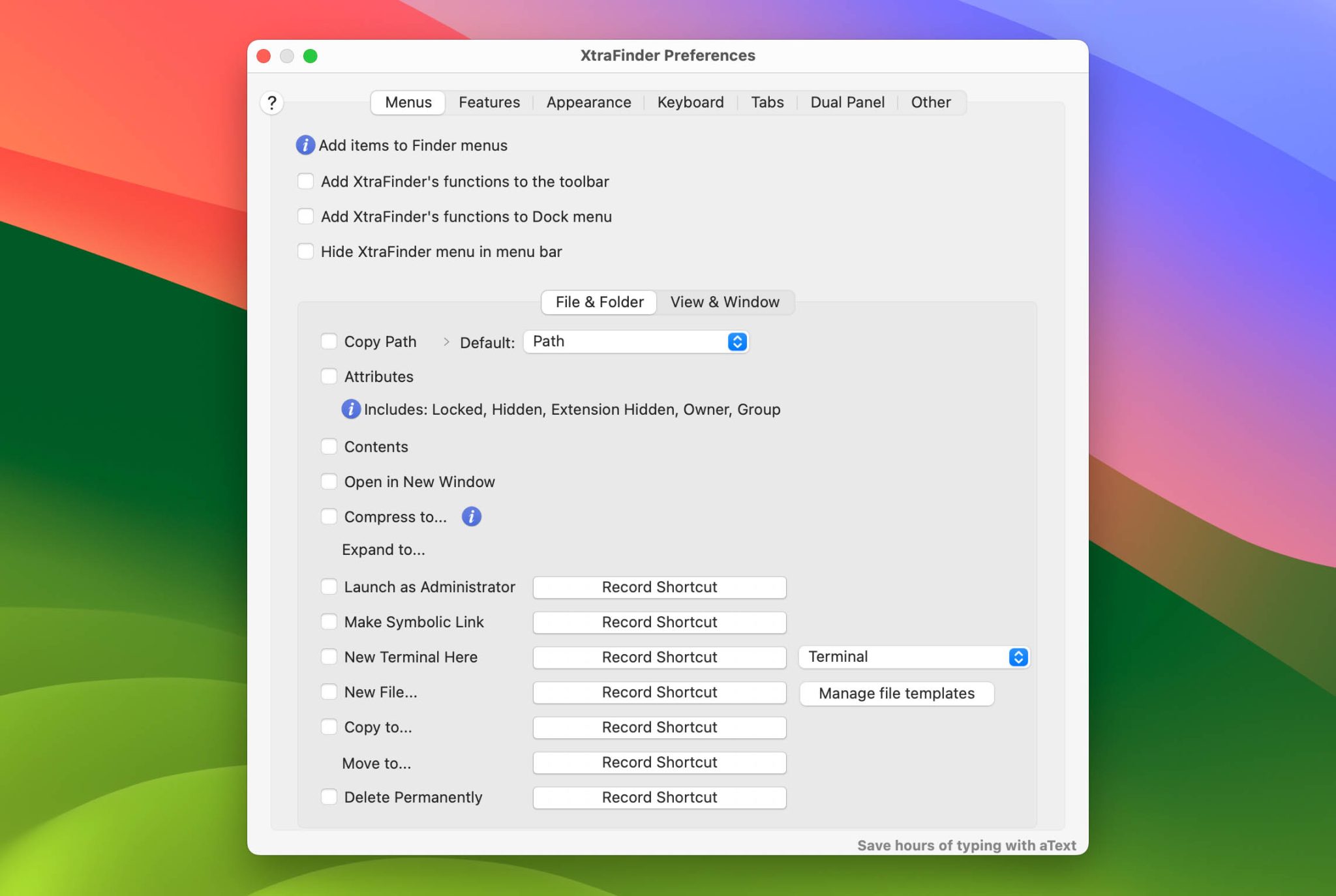Toggle the Delete Permanently checkbox
1336x896 pixels.
tap(329, 797)
